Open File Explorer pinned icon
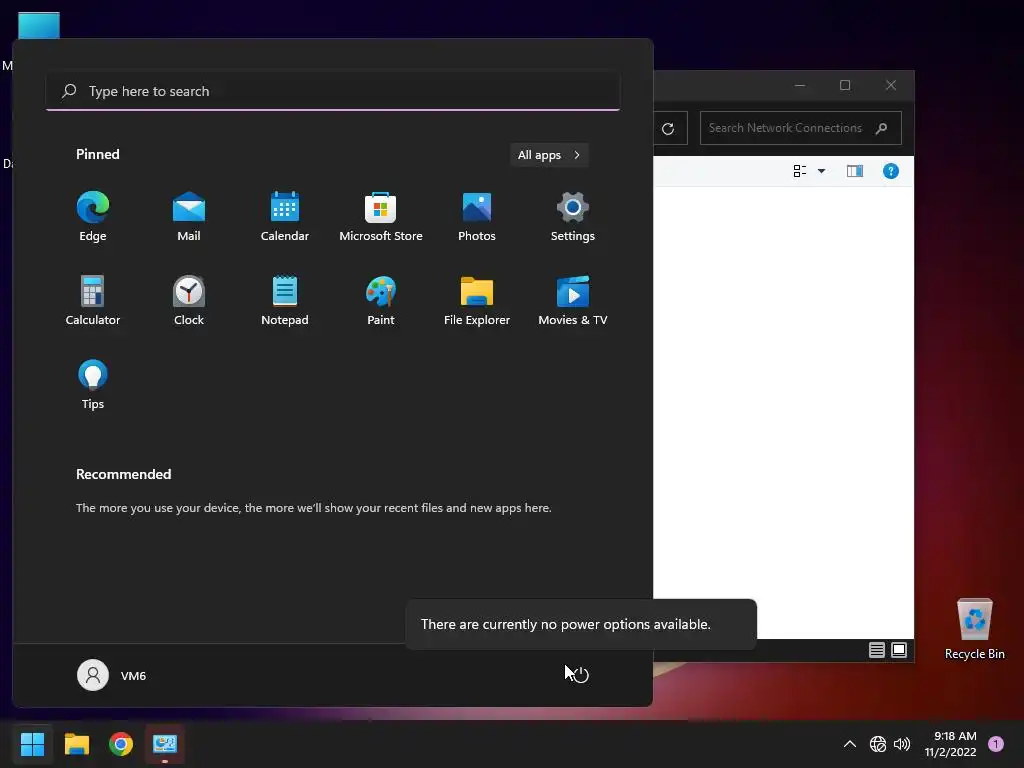The height and width of the screenshot is (768, 1024). click(x=477, y=300)
